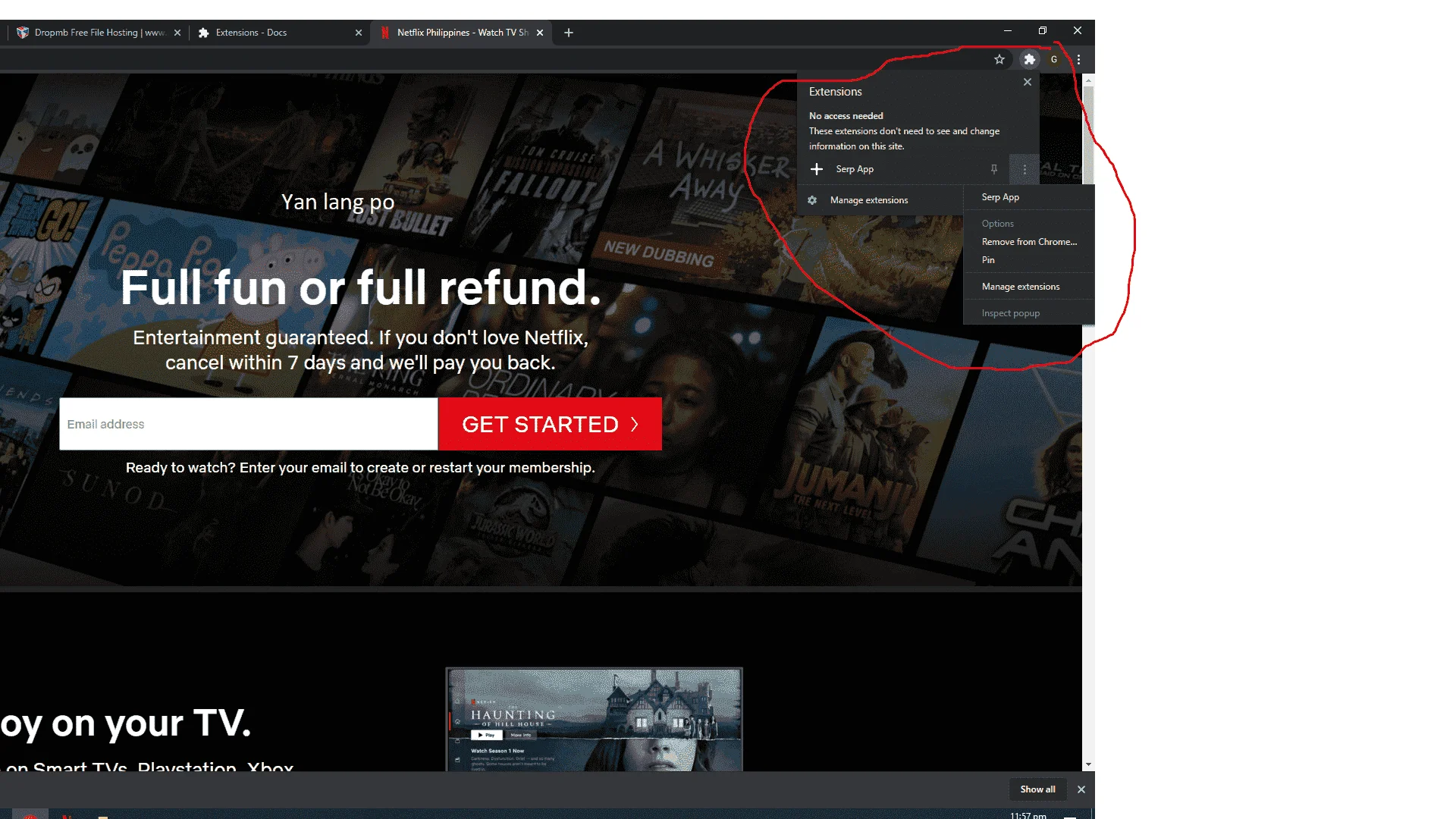
Task: Minimize the Chrome window
Action: coord(1007,31)
